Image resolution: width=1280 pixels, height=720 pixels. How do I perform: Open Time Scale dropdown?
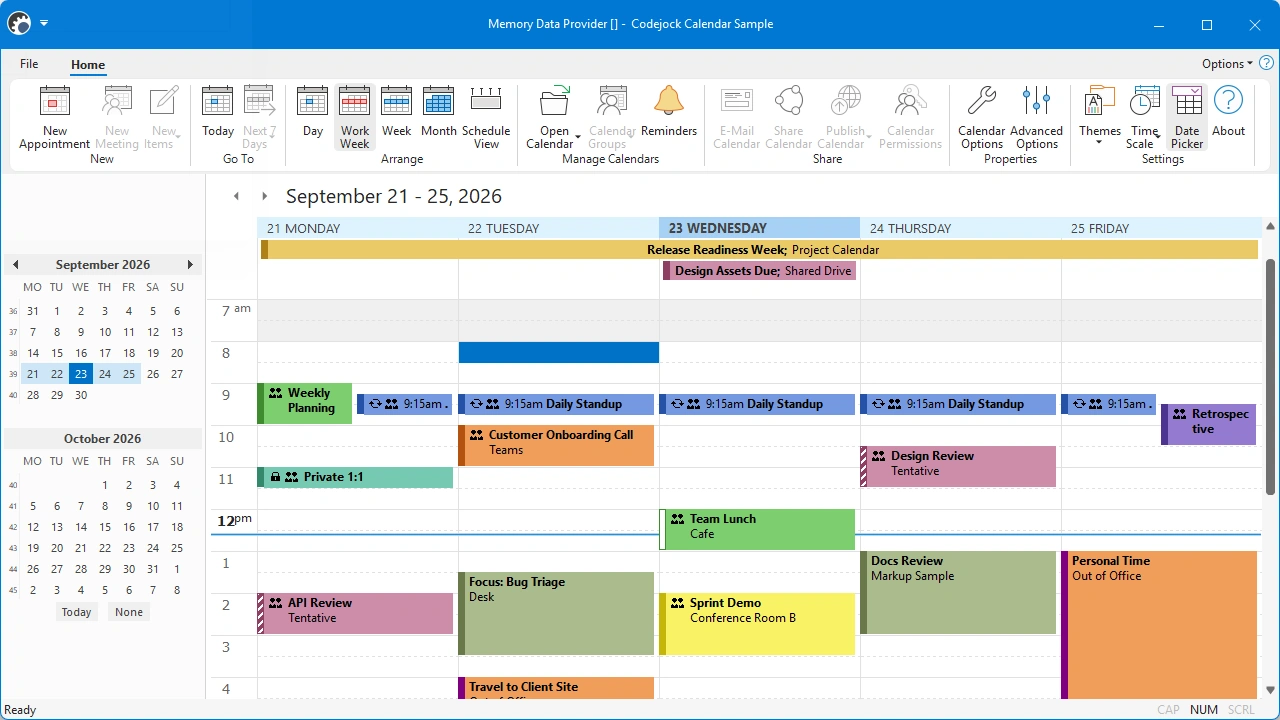[1144, 117]
